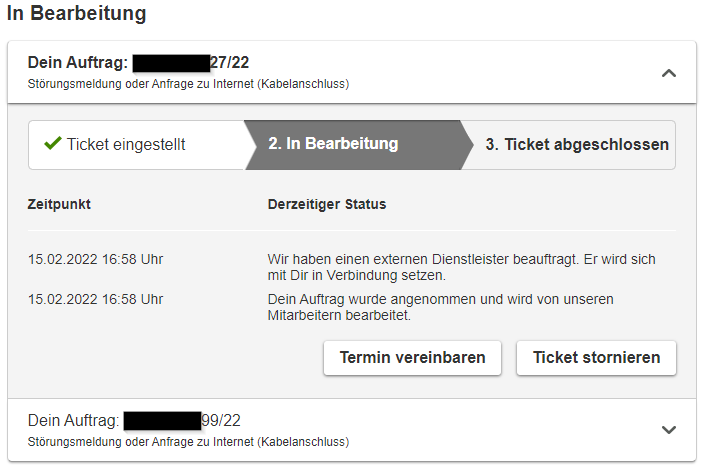Viewport: 705px width, 471px height.
Task: Click the "Dein Auftrag" title ending 27/22
Action: pos(138,63)
